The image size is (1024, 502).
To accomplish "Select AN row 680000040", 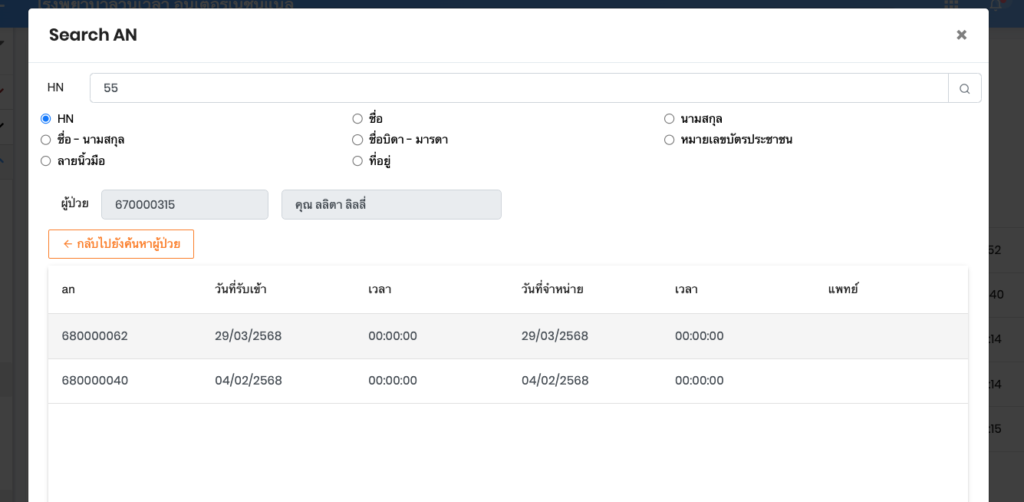I will point(95,381).
